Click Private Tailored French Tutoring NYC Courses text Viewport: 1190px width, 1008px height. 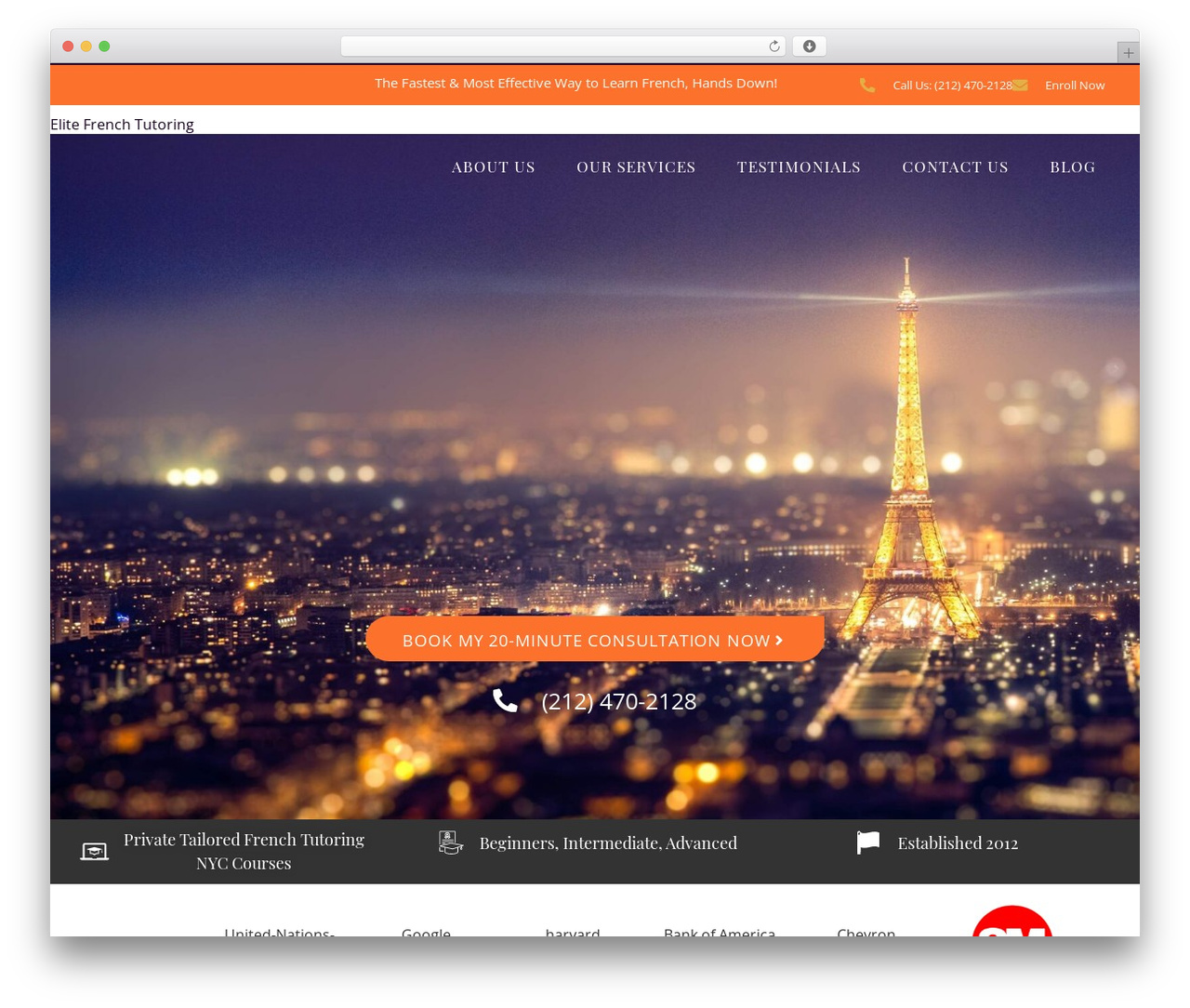point(244,851)
